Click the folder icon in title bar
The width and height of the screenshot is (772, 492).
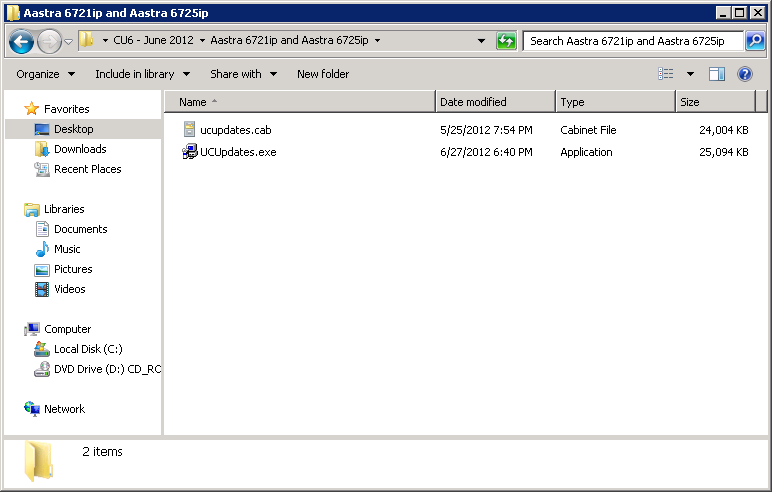coord(14,13)
